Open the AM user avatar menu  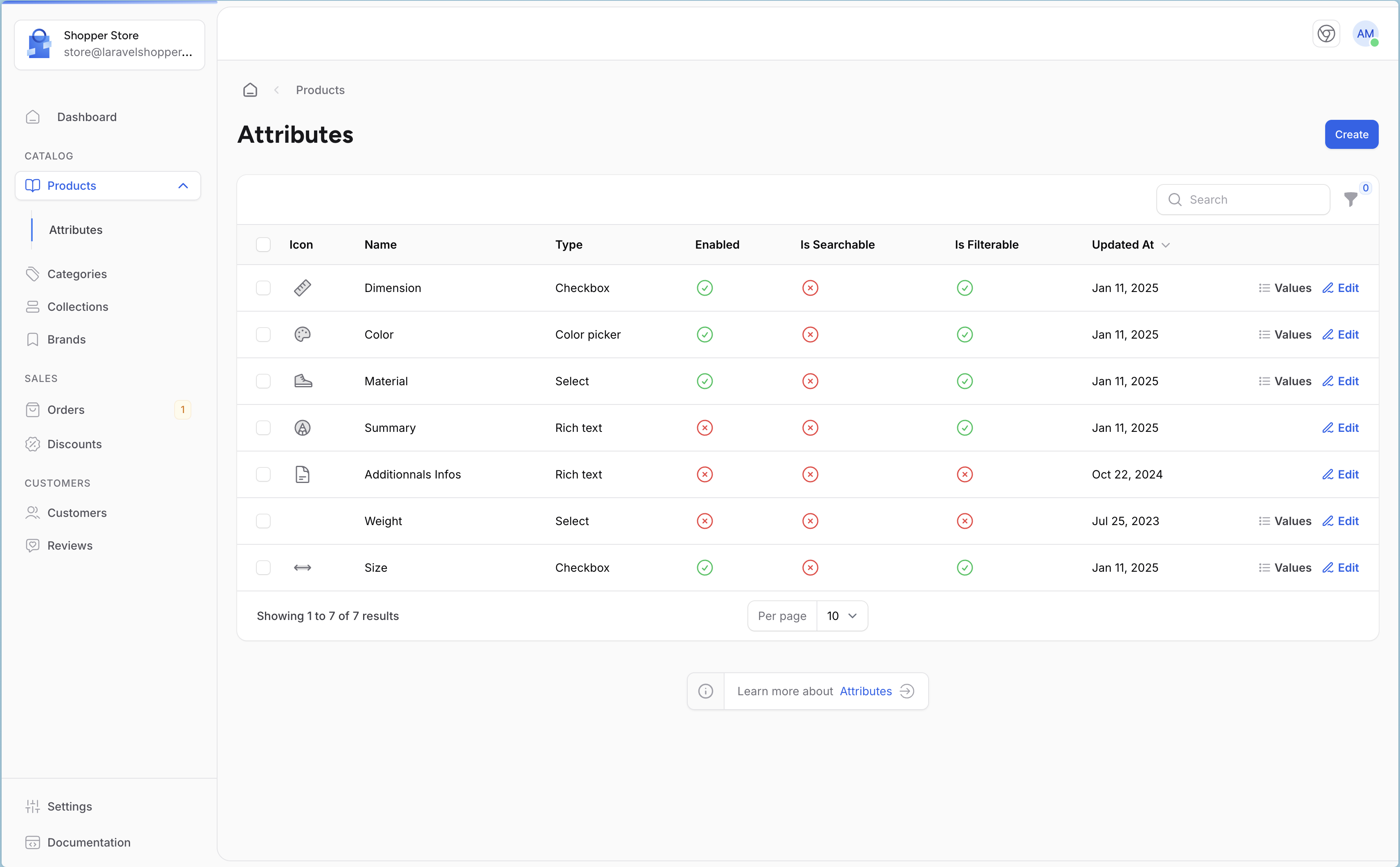click(1365, 34)
